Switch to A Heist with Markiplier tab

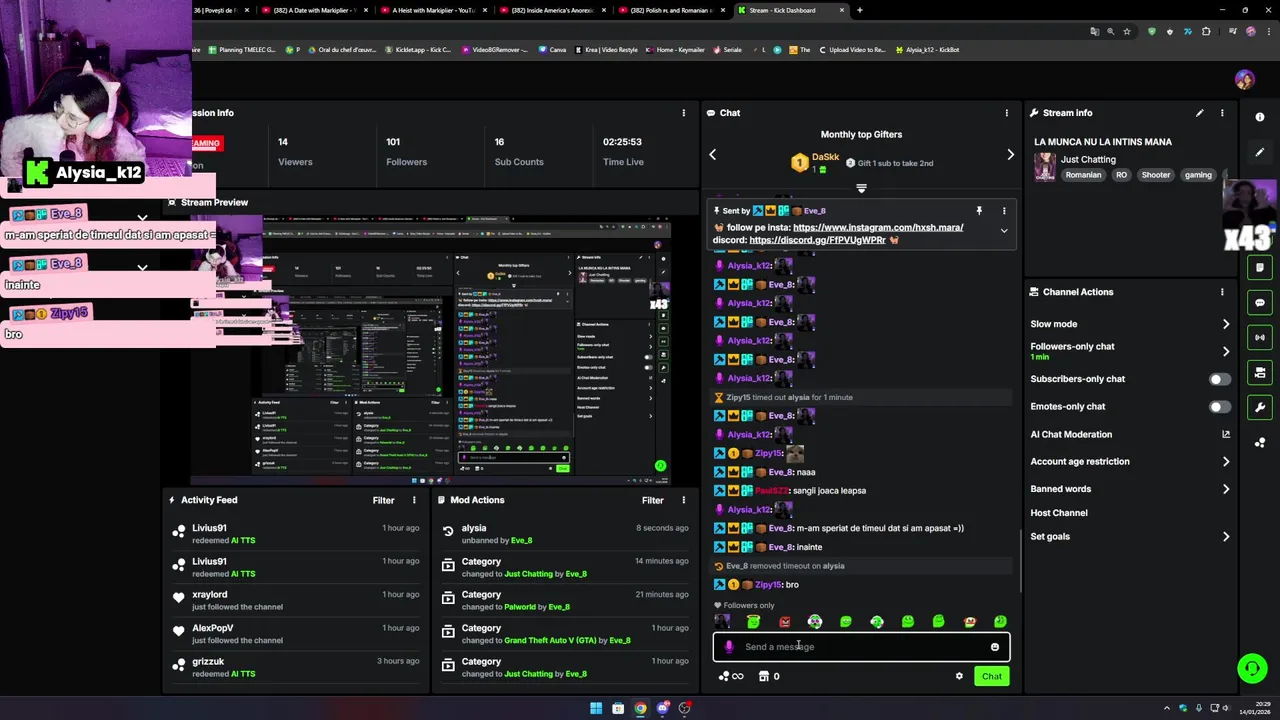click(434, 10)
